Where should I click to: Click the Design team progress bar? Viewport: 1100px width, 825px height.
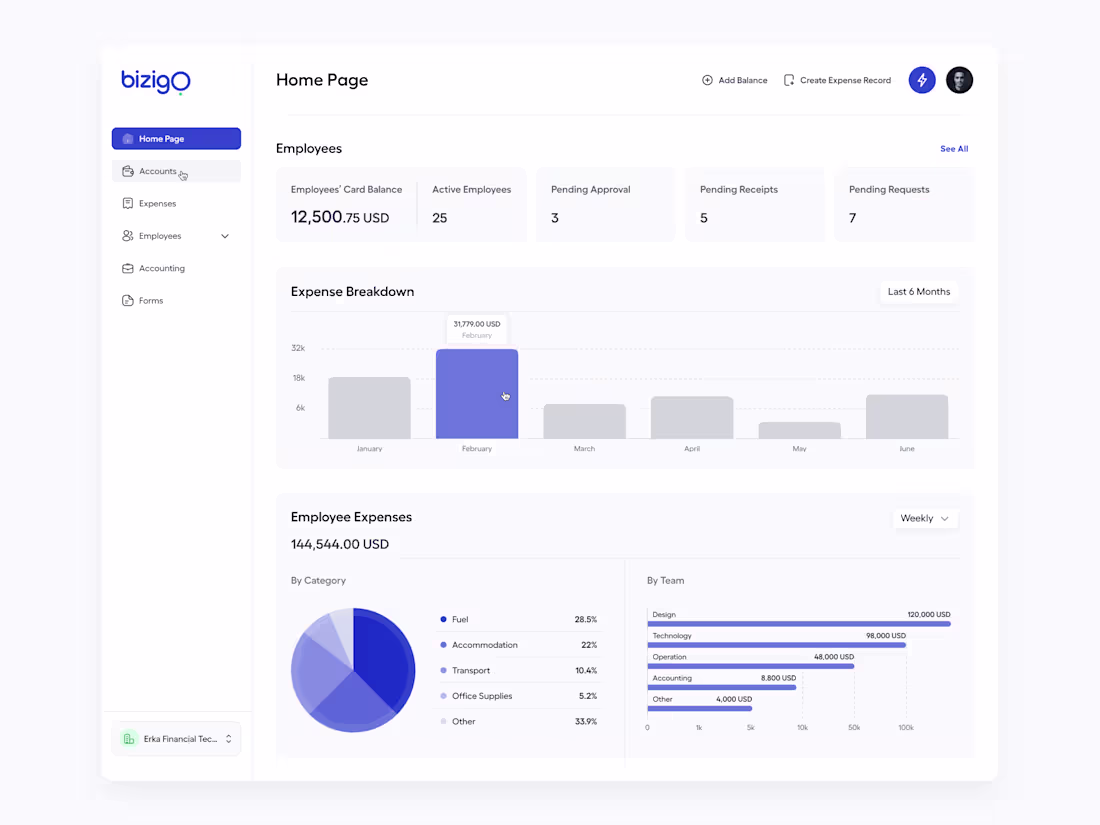[x=800, y=623]
